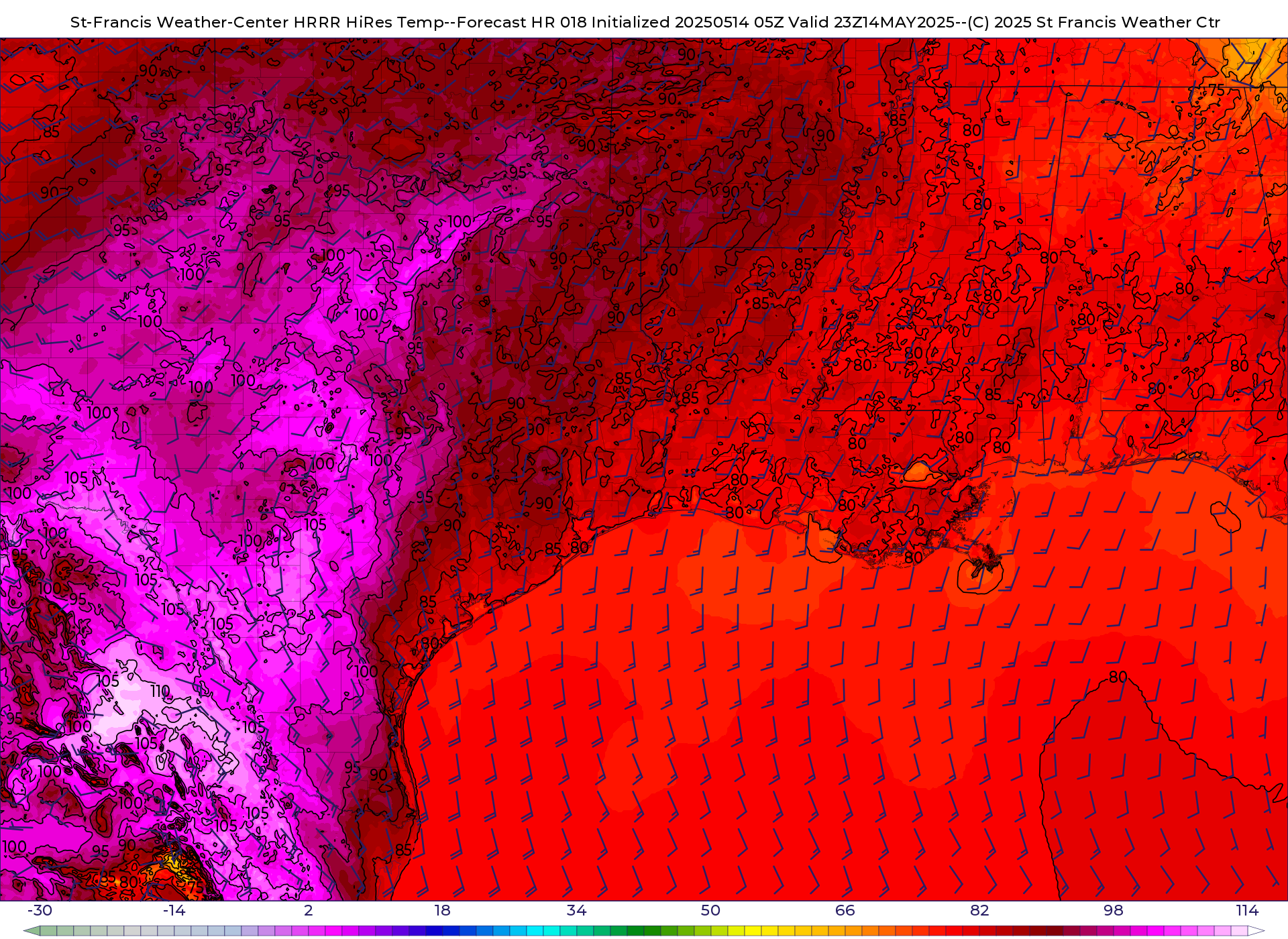Click the 98 colorbar tick label
This screenshot has height=939, width=1288.
point(1114,910)
